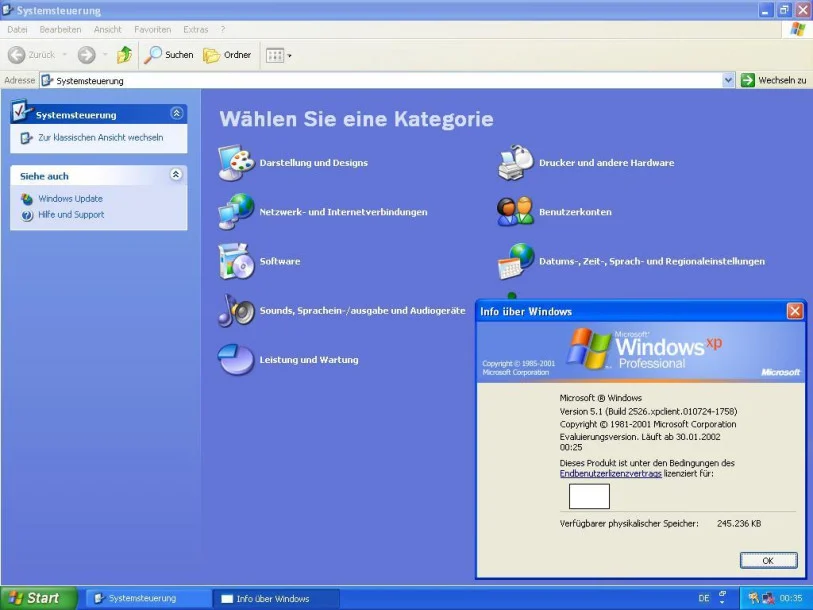Open Leistung und Wartung pie chart icon
This screenshot has height=610, width=813.
(236, 359)
